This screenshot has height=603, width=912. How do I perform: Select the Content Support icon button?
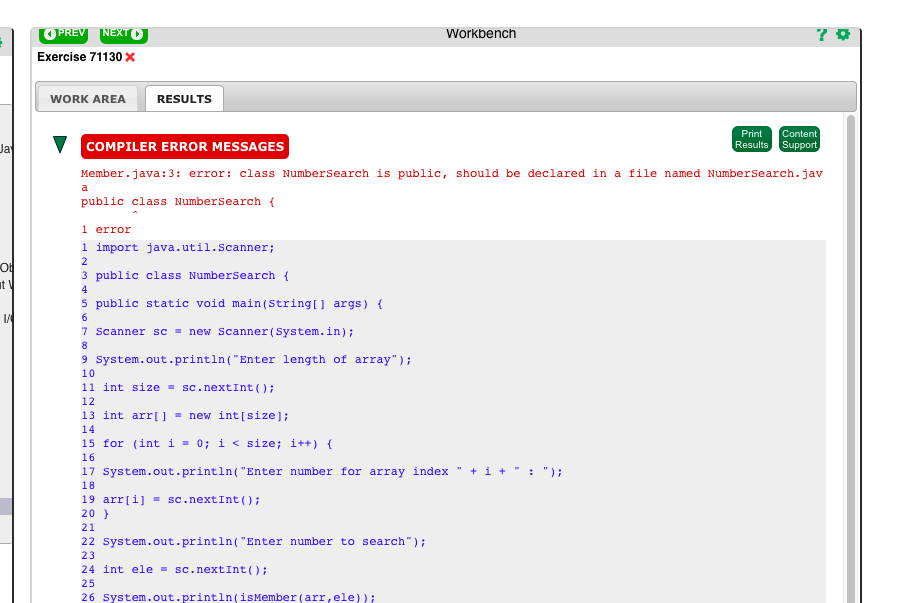coord(799,139)
